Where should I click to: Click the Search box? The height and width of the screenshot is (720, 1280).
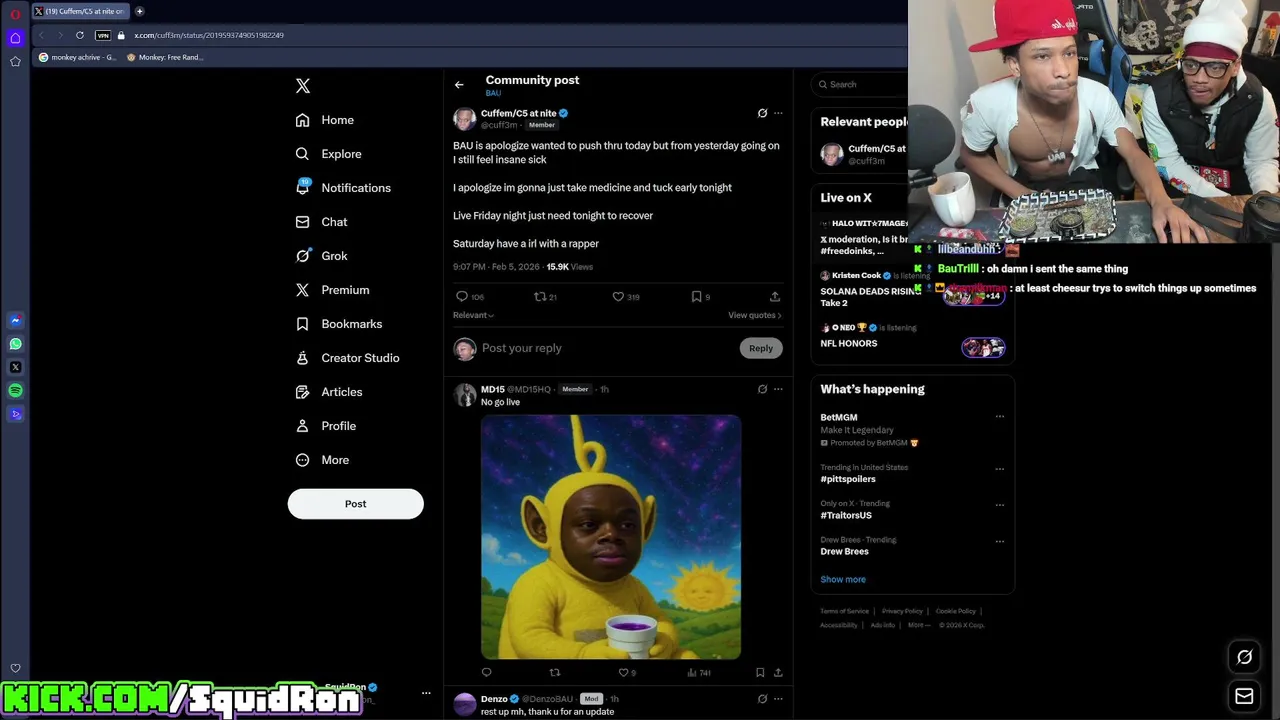click(x=862, y=85)
